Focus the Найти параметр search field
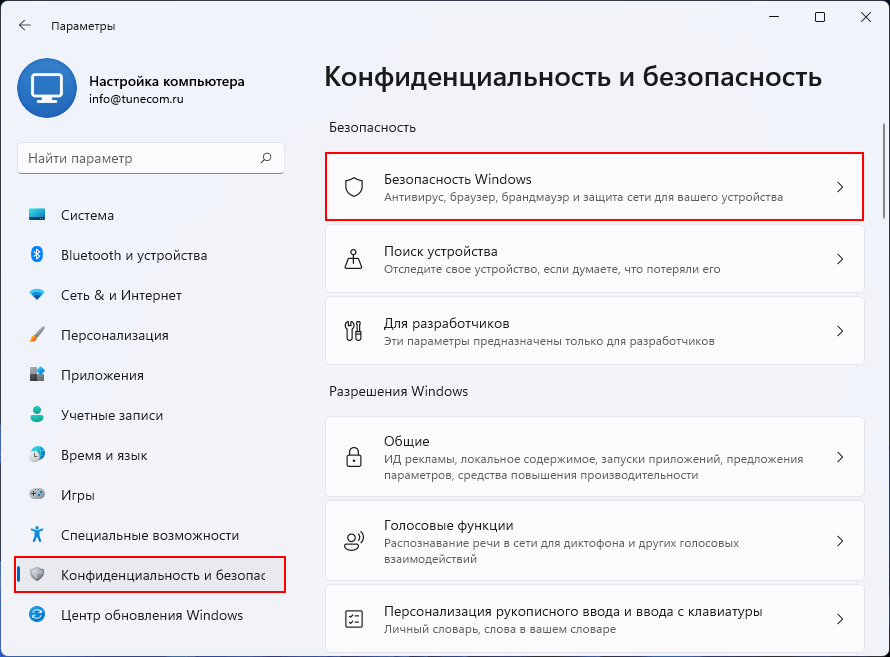Viewport: 890px width, 657px height. coord(150,158)
